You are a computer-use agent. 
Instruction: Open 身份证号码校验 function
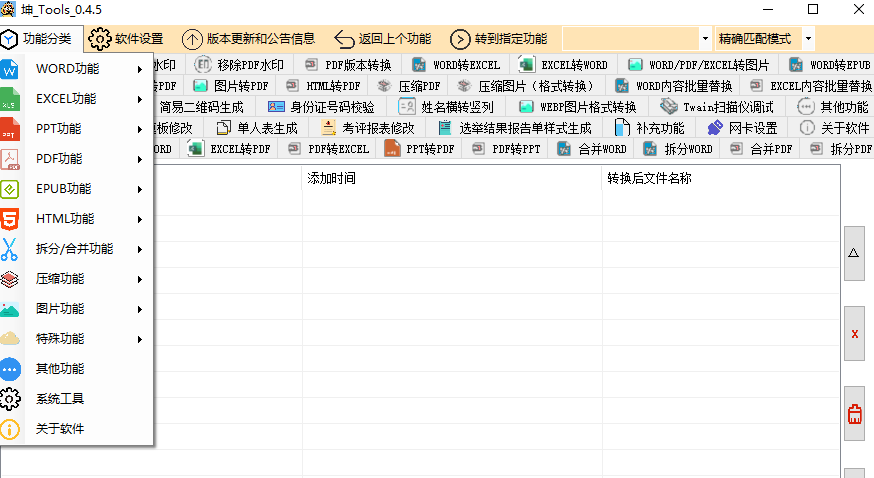pos(322,107)
